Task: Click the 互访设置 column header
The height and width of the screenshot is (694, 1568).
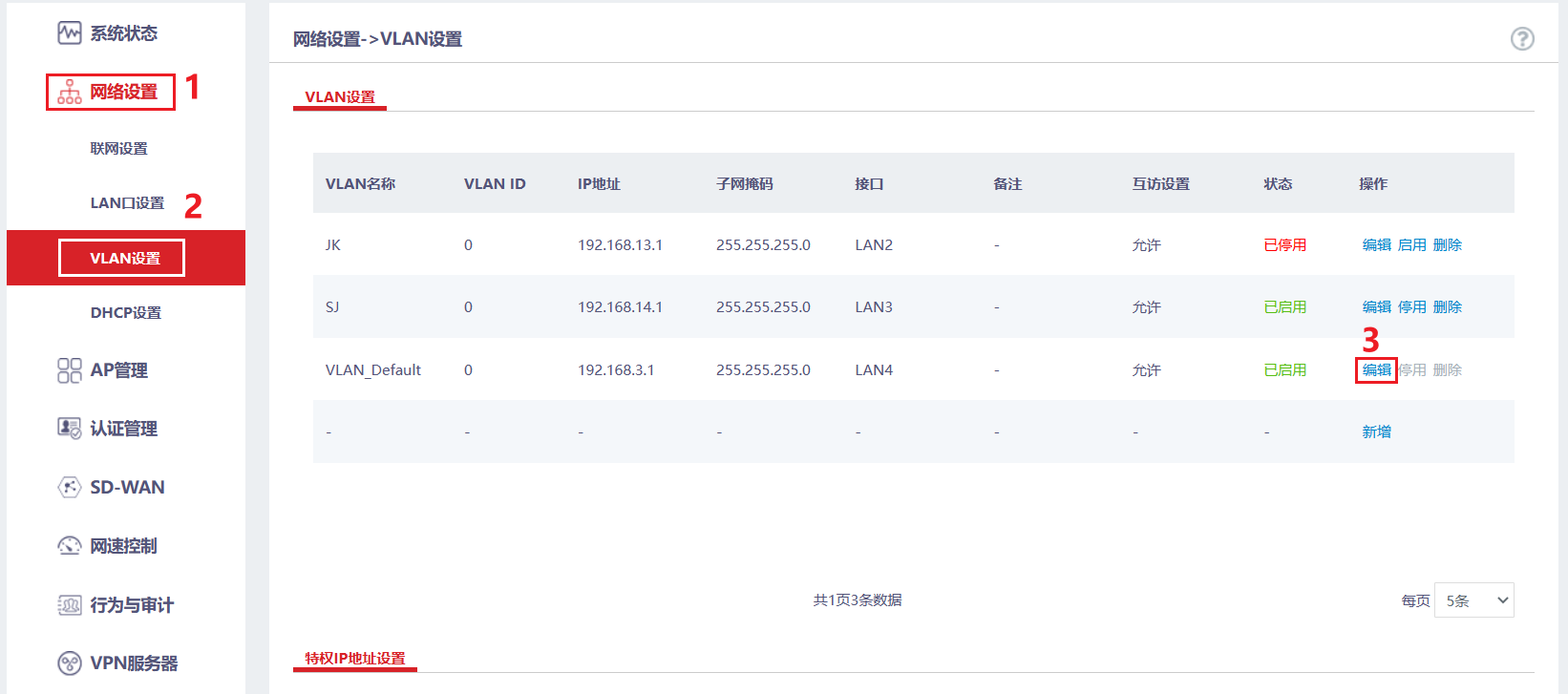Action: click(1161, 184)
